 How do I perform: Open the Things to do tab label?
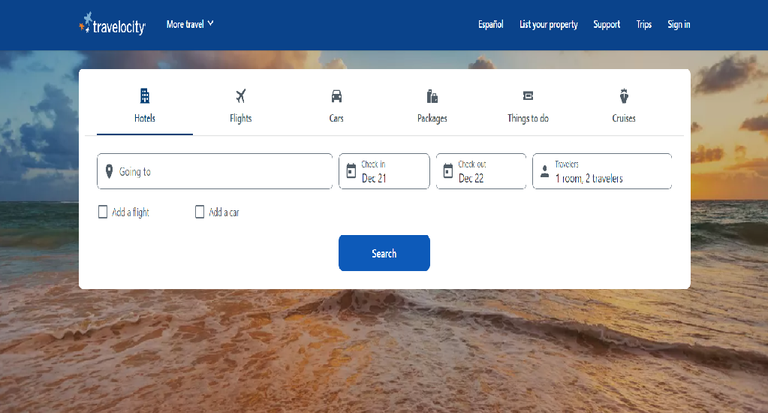[528, 118]
